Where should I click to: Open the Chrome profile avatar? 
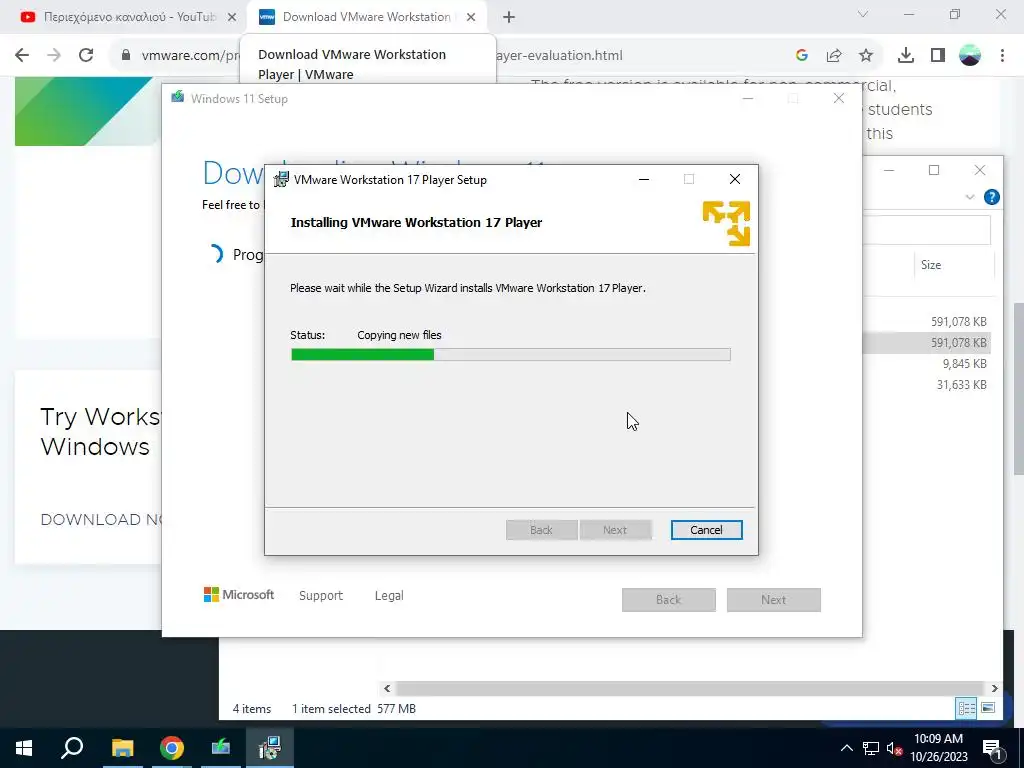[970, 56]
